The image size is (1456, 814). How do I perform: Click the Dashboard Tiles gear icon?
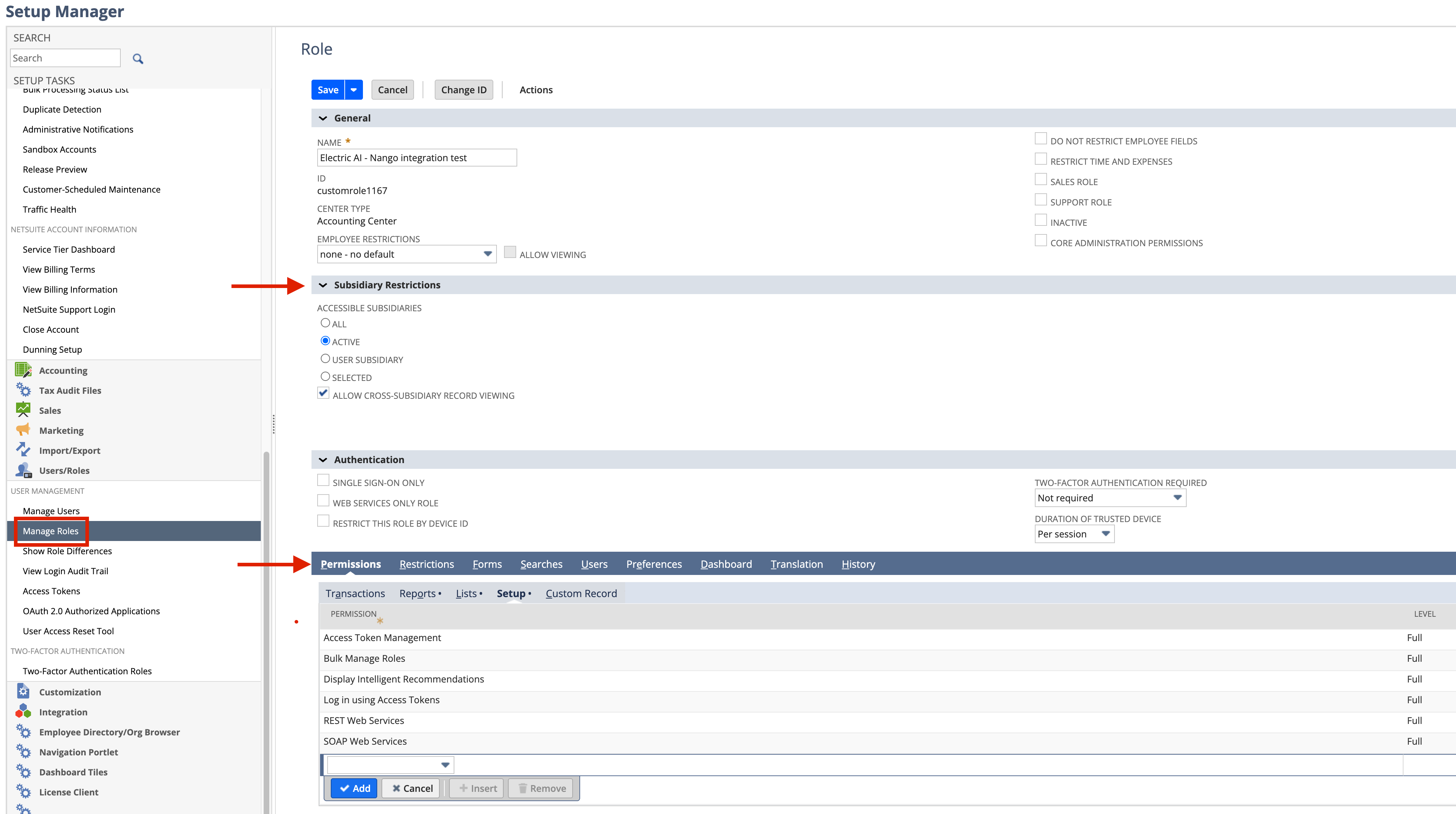(23, 771)
